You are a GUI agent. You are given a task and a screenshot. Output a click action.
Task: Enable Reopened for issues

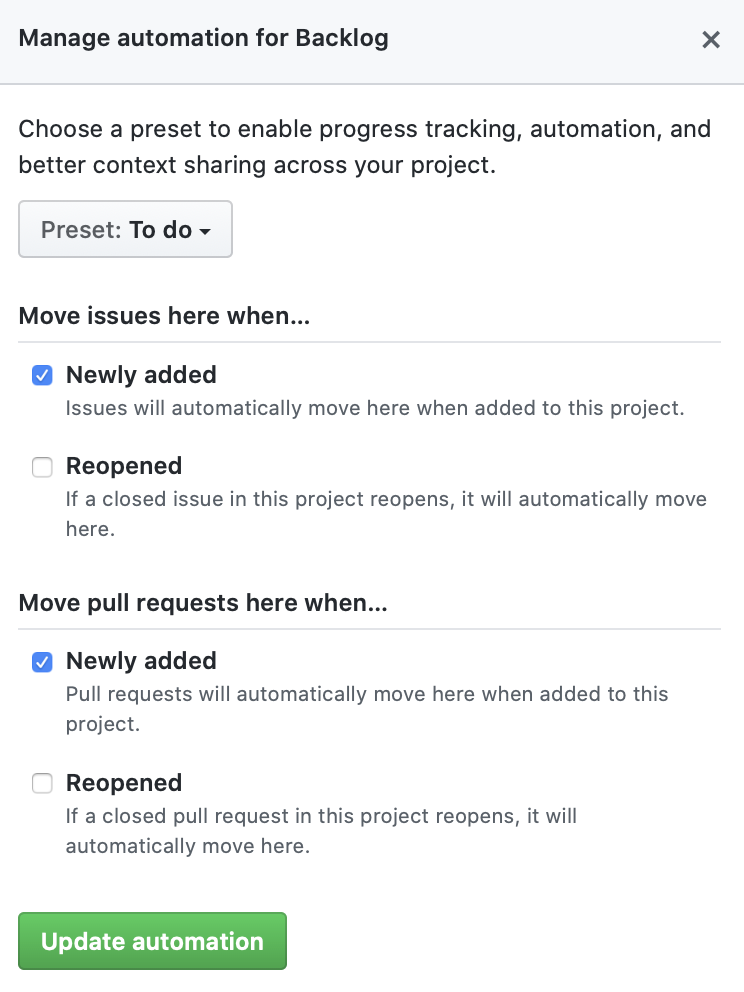pos(42,467)
